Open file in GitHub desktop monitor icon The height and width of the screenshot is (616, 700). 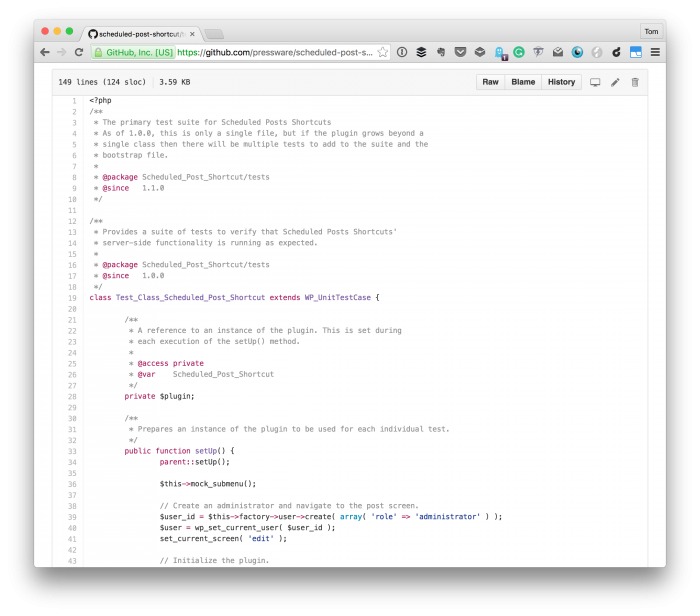pos(595,82)
